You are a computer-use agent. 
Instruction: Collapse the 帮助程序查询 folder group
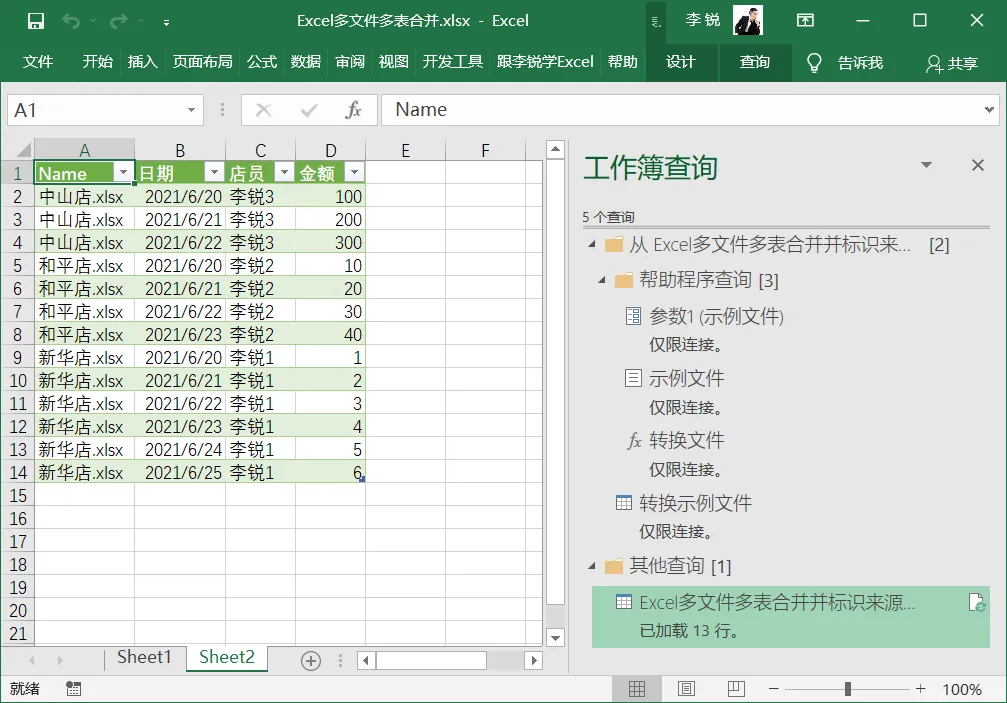[602, 280]
